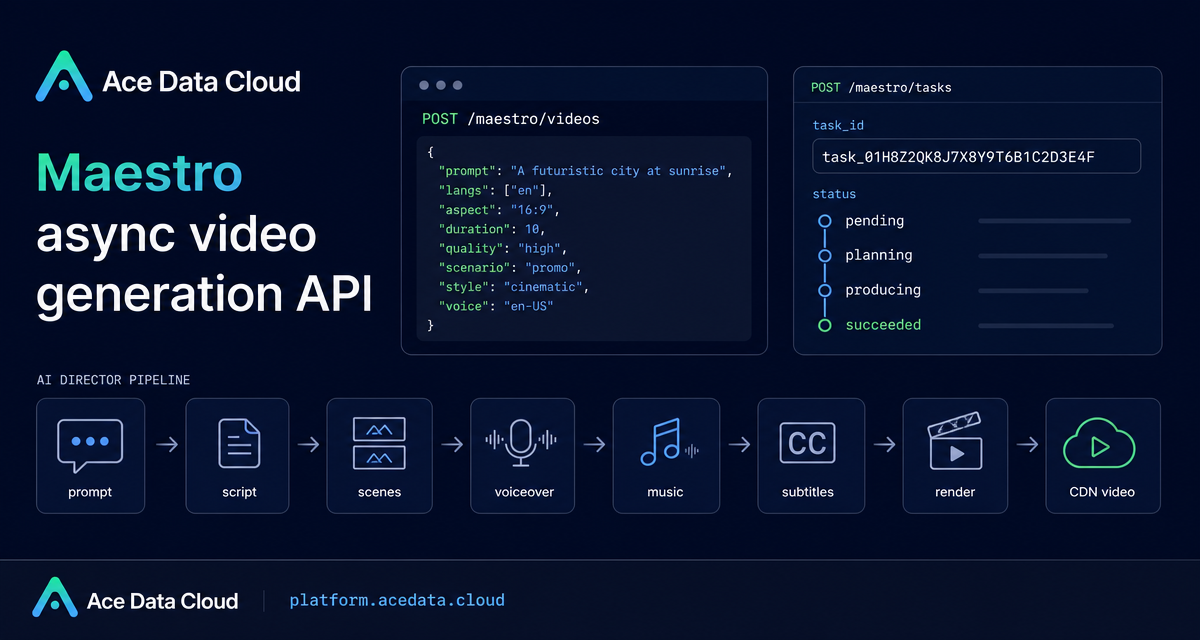Select the producing status circle
1200x640 pixels.
click(825, 290)
